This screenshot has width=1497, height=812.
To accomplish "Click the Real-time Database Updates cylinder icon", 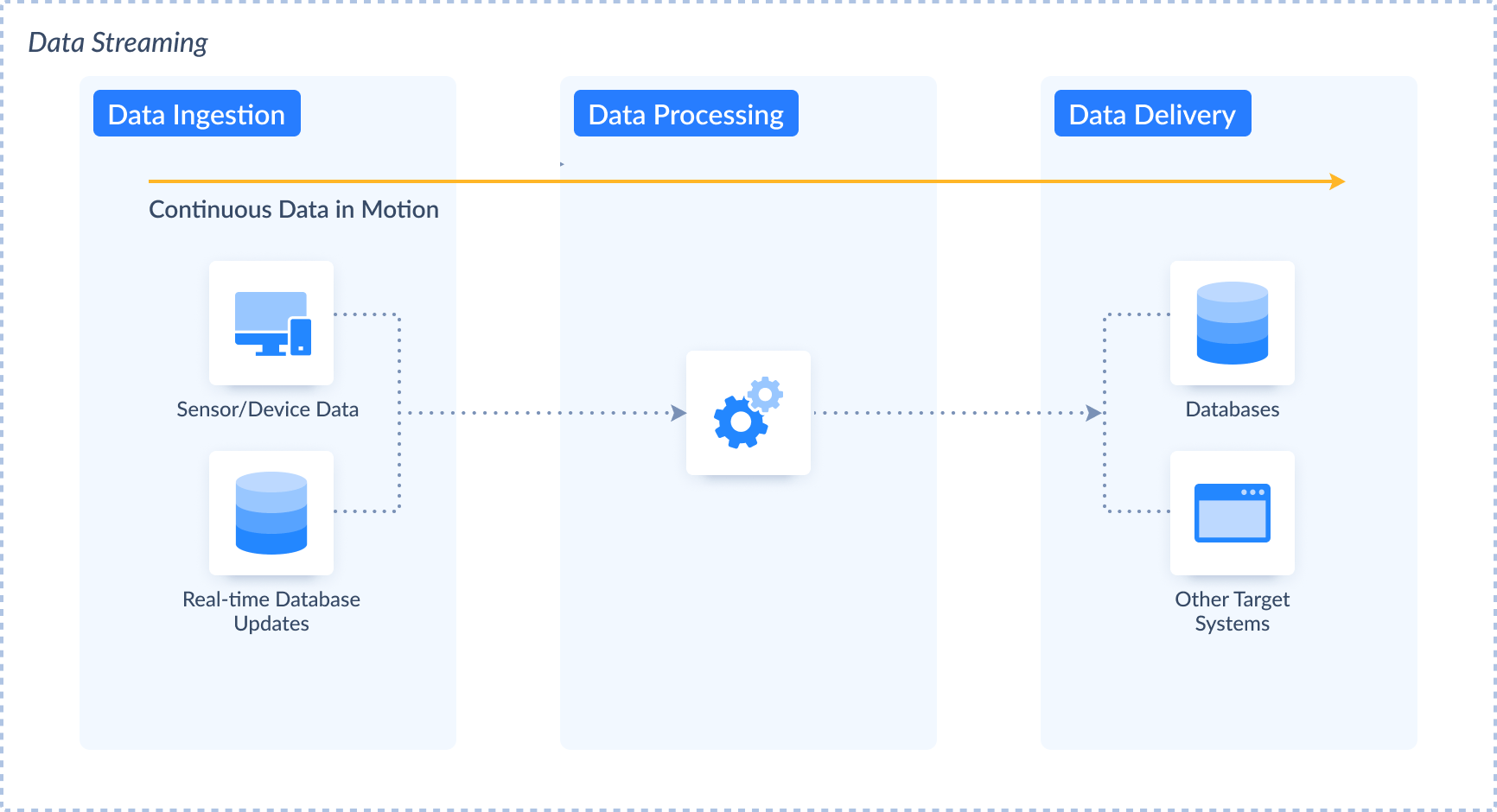I will [x=271, y=512].
